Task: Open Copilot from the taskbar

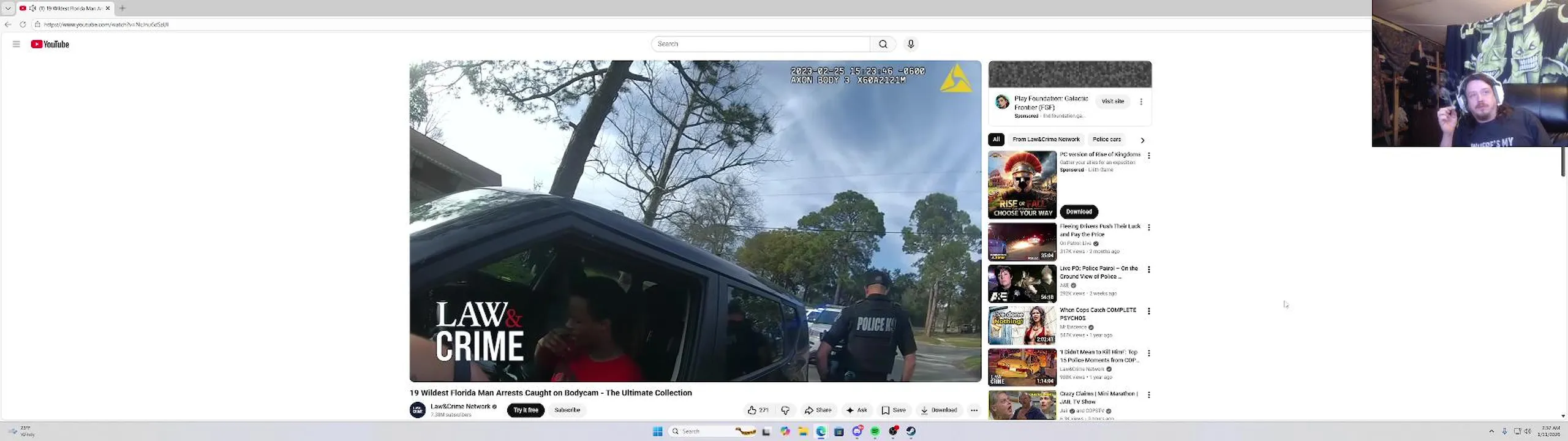Action: click(785, 431)
